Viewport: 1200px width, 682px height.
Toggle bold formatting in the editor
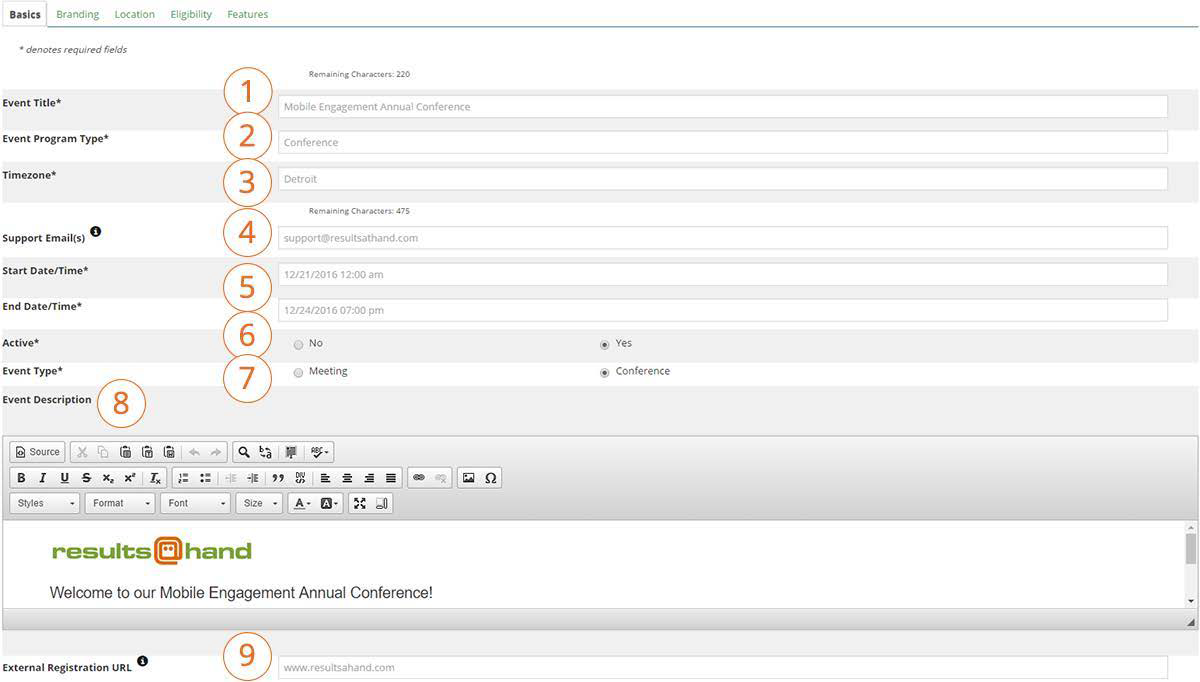(21, 478)
